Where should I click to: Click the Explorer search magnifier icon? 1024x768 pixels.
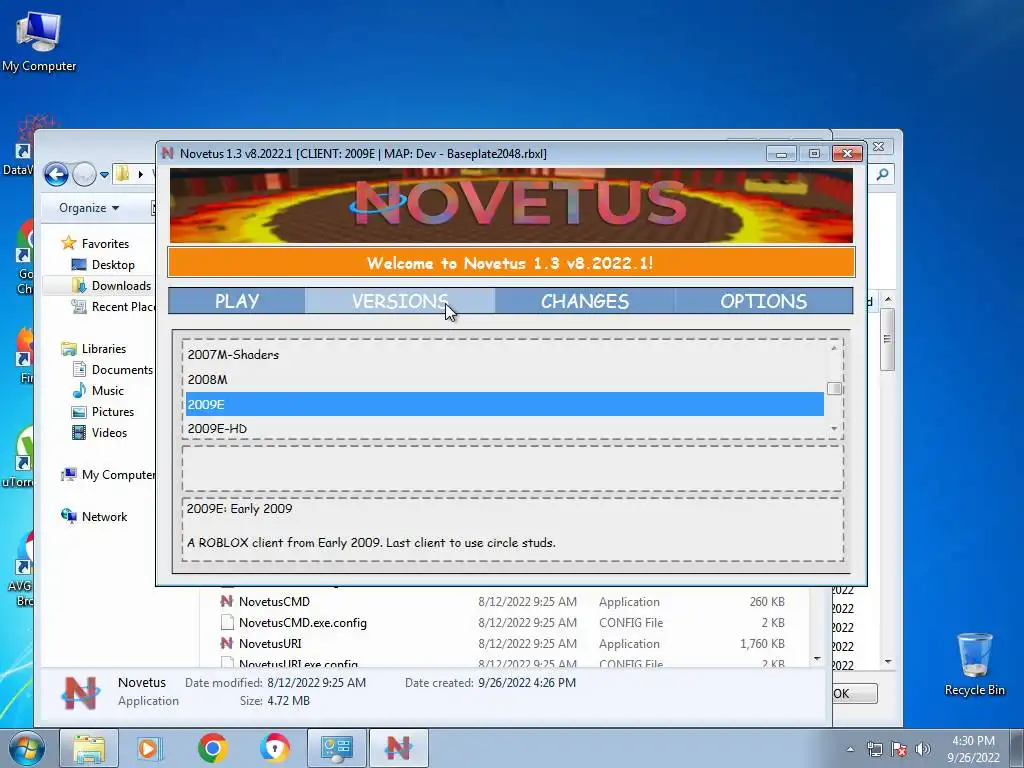(882, 174)
